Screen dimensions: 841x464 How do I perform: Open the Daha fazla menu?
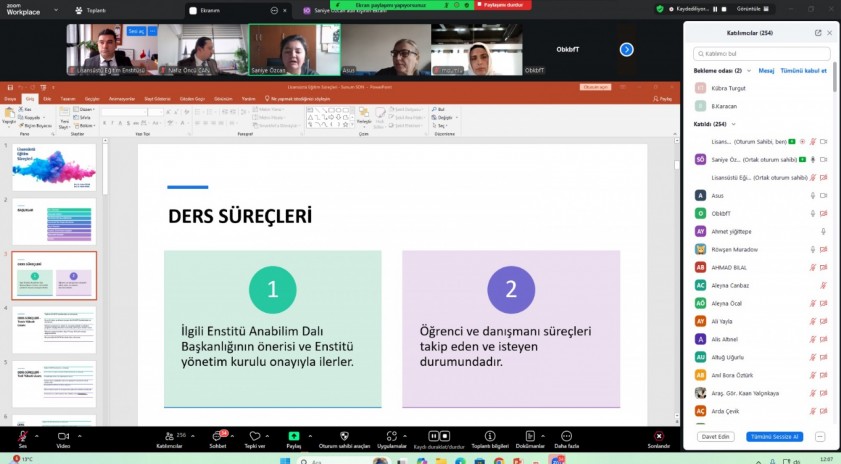click(x=567, y=437)
